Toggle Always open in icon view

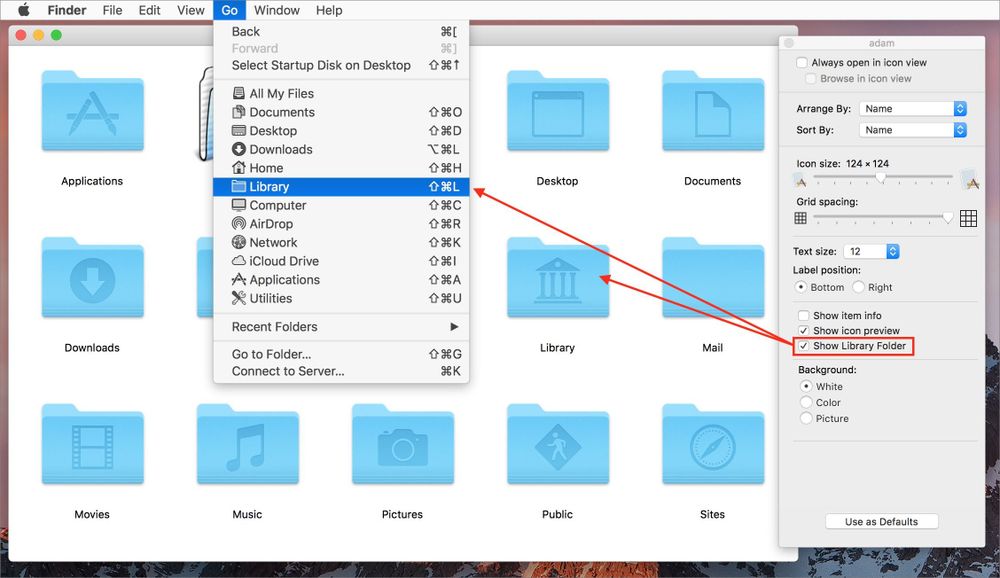[802, 63]
